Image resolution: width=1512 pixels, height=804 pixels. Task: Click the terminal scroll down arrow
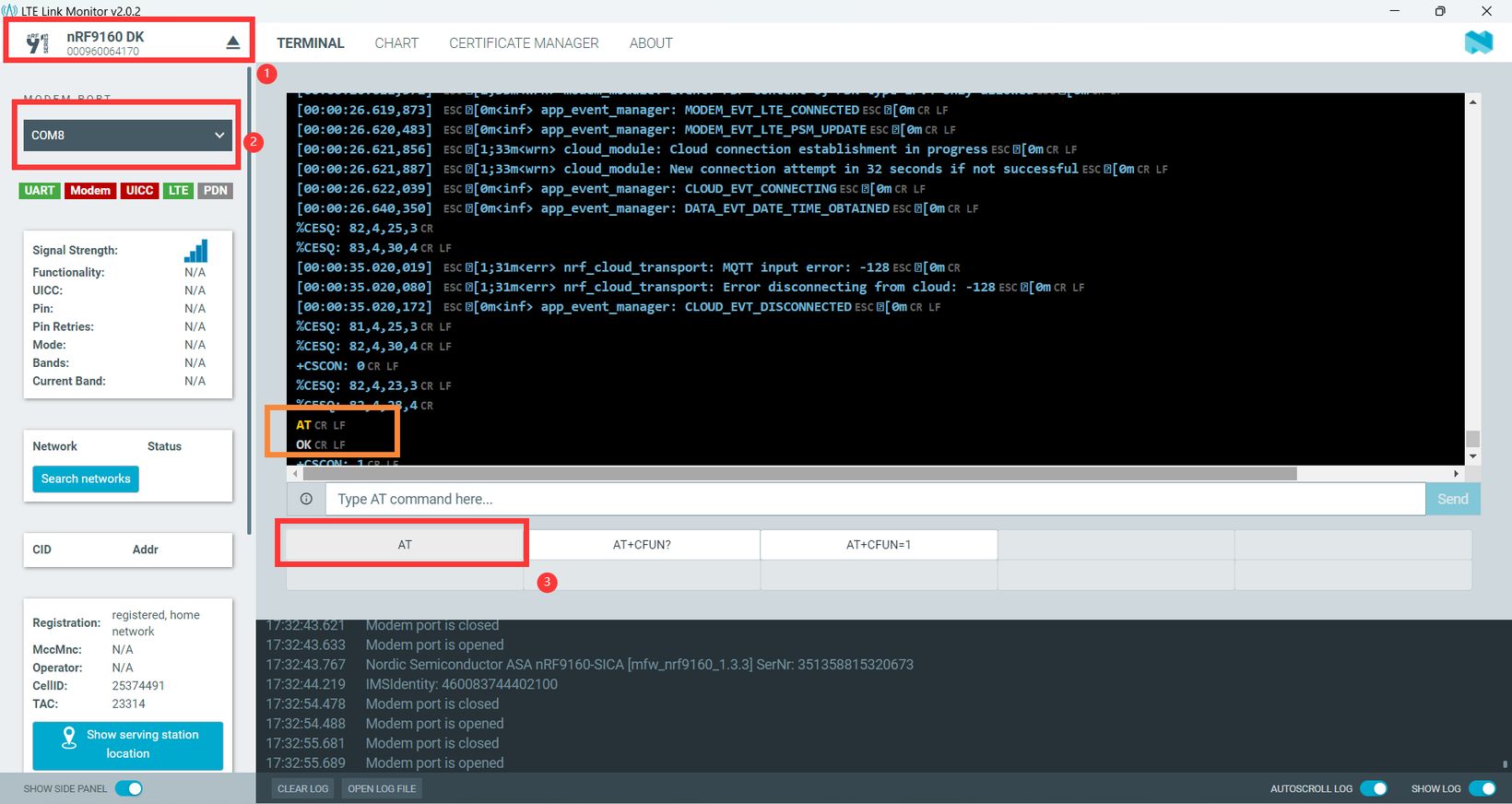pos(1472,456)
